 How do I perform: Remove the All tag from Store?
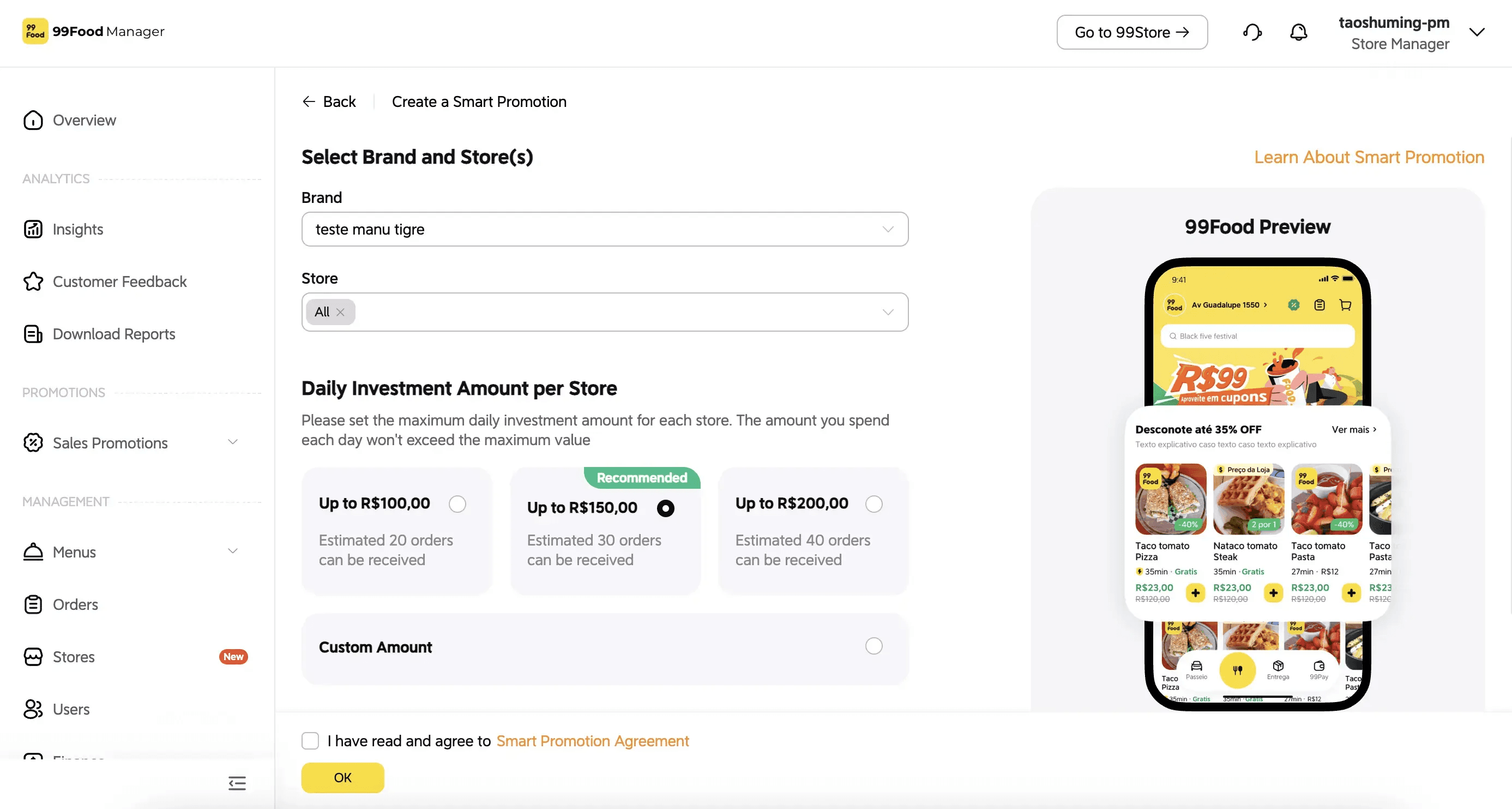pyautogui.click(x=340, y=313)
